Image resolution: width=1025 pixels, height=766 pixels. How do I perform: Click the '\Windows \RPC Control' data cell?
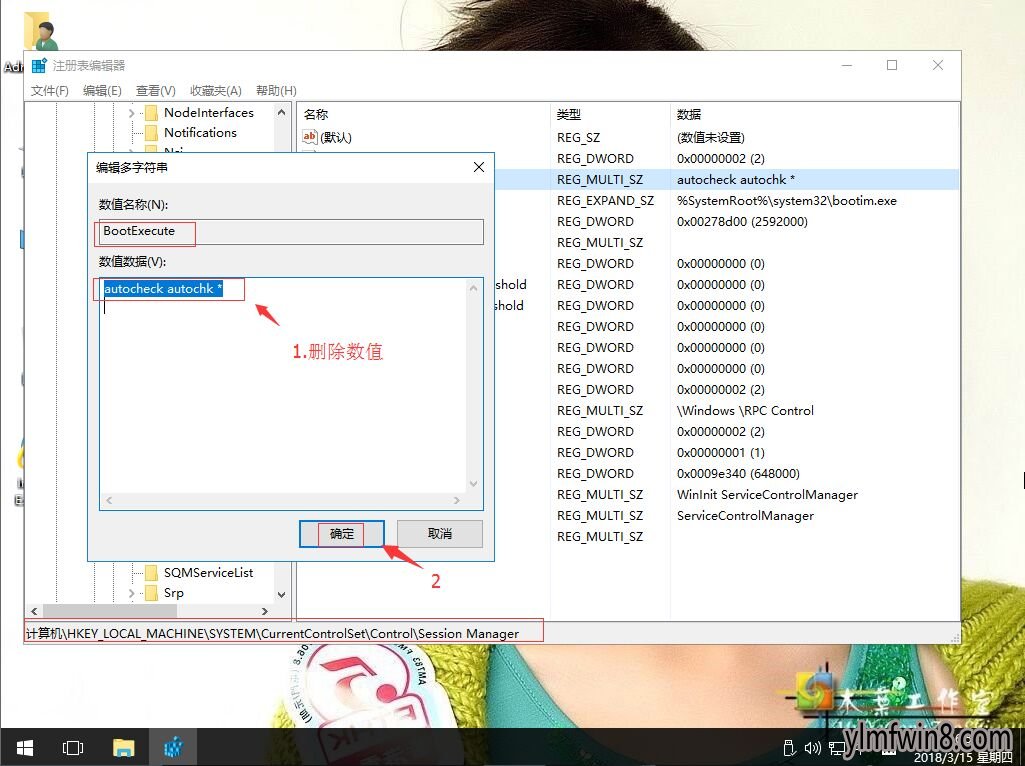745,410
